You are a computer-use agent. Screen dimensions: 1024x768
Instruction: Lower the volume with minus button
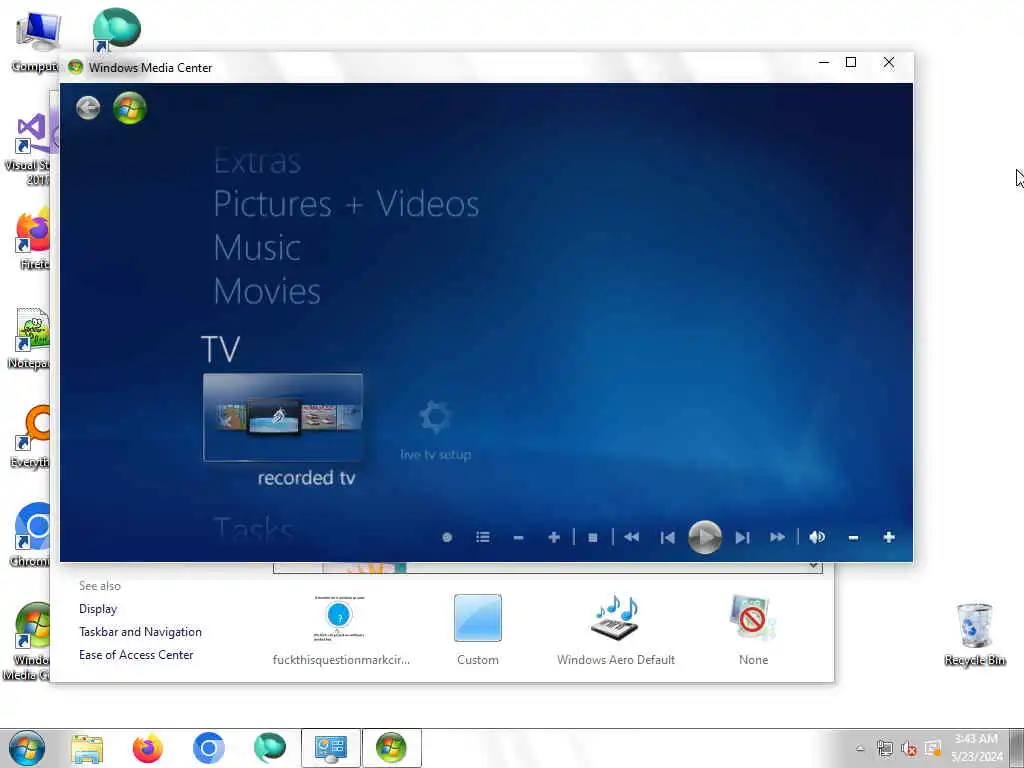853,537
